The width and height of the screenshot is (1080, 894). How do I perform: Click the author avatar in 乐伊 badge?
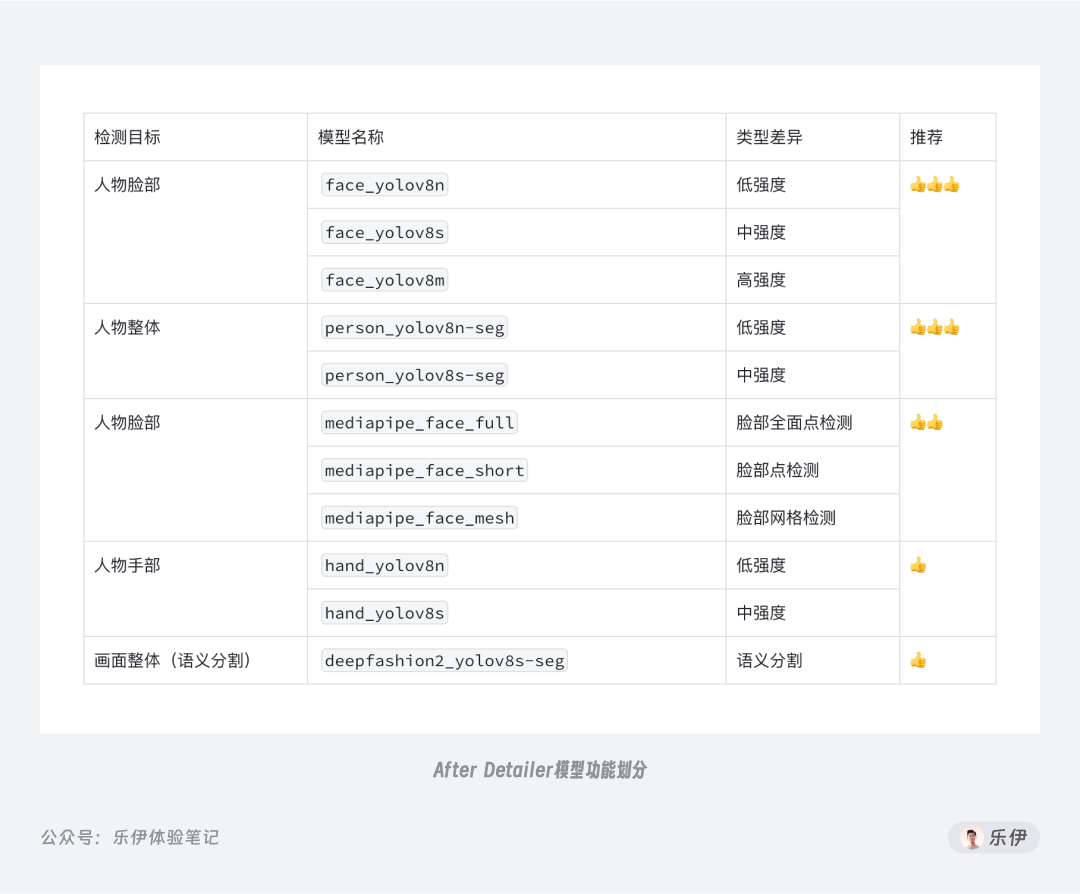click(x=972, y=838)
